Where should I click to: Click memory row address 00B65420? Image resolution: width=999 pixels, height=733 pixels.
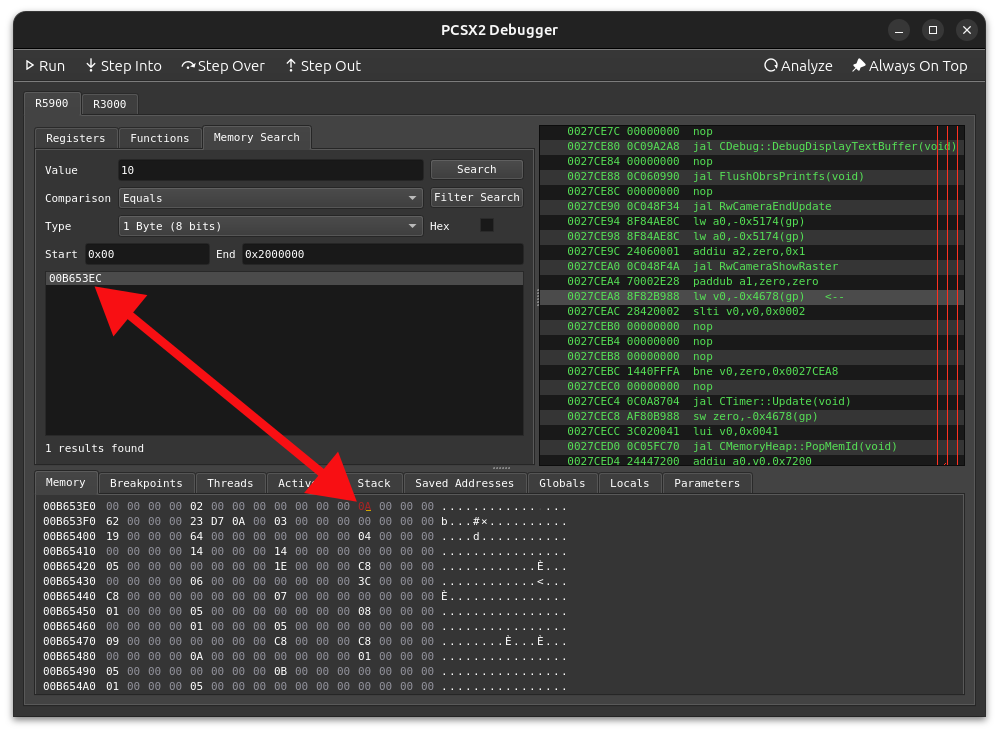click(69, 567)
